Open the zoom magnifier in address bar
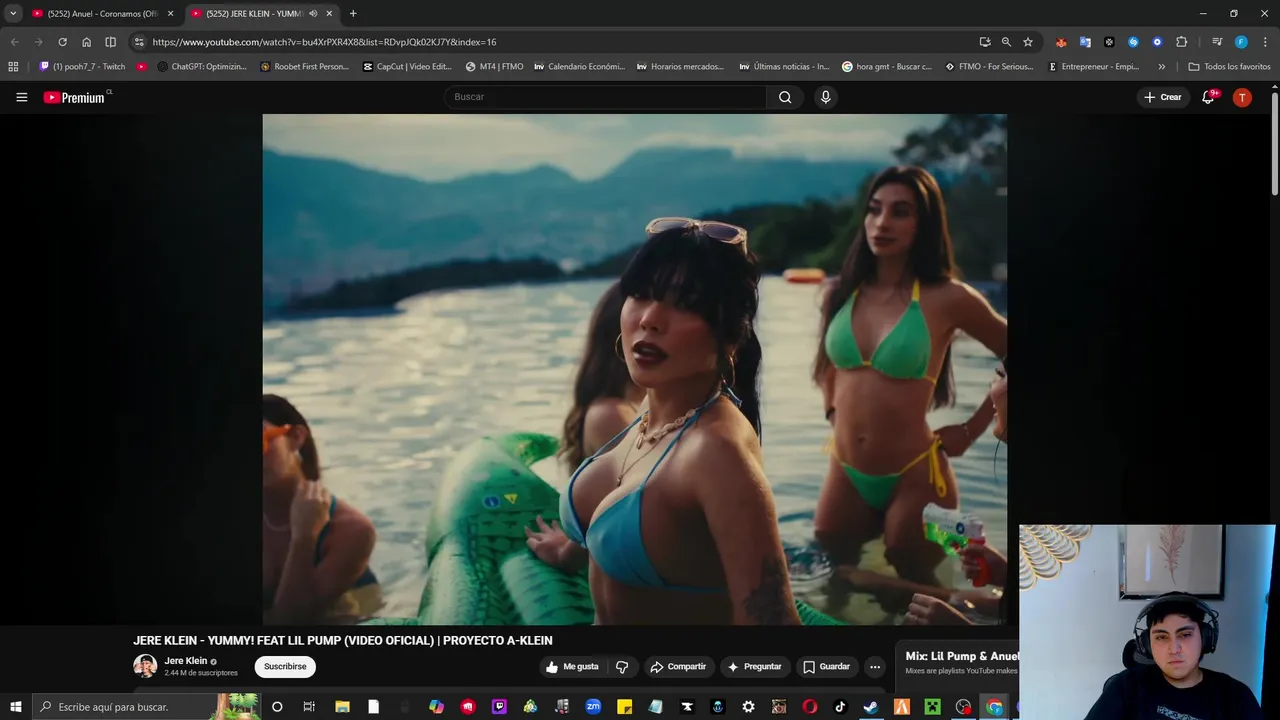 pyautogui.click(x=1006, y=42)
